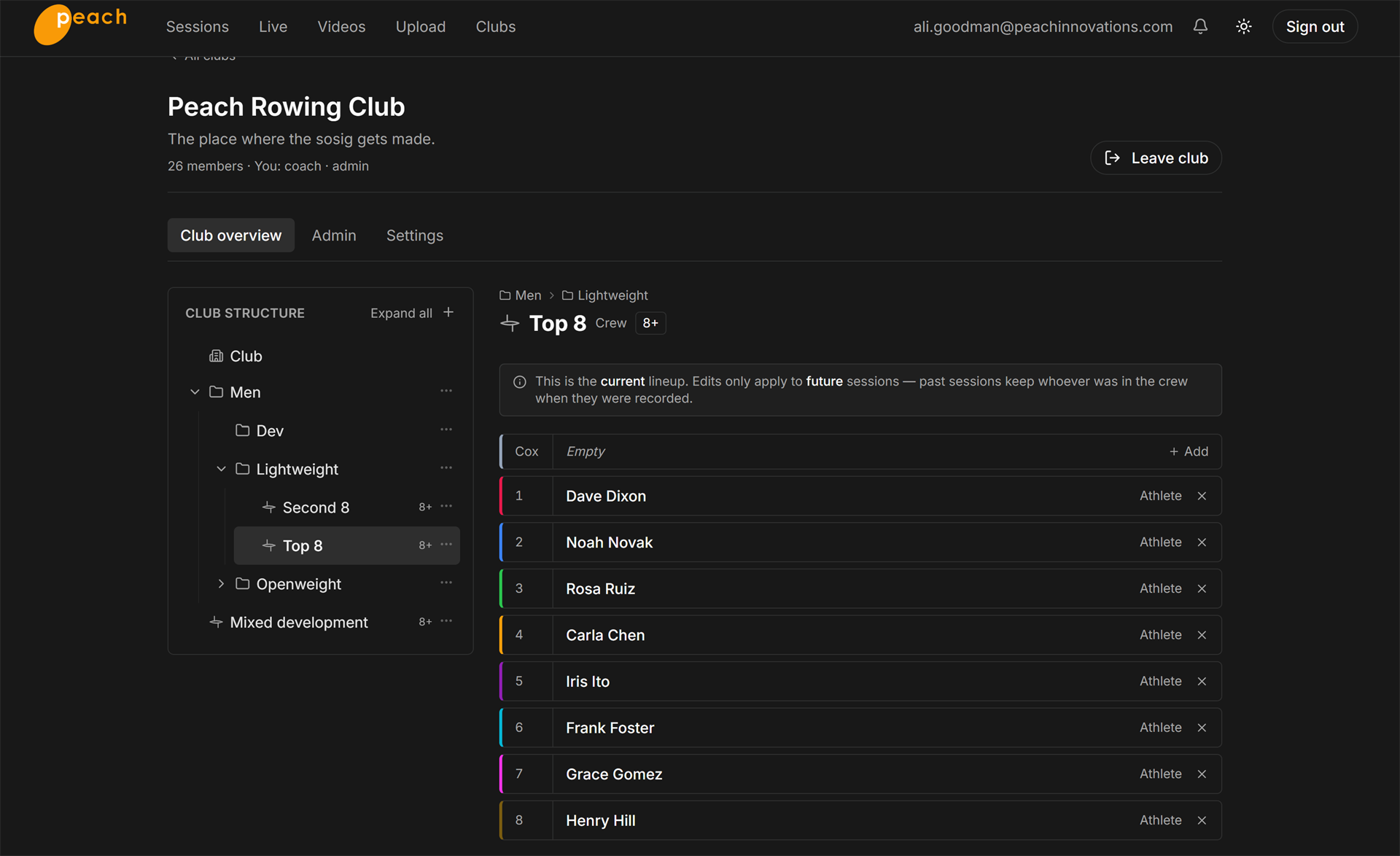Navigate to Upload
This screenshot has height=856, width=1400.
coord(421,27)
